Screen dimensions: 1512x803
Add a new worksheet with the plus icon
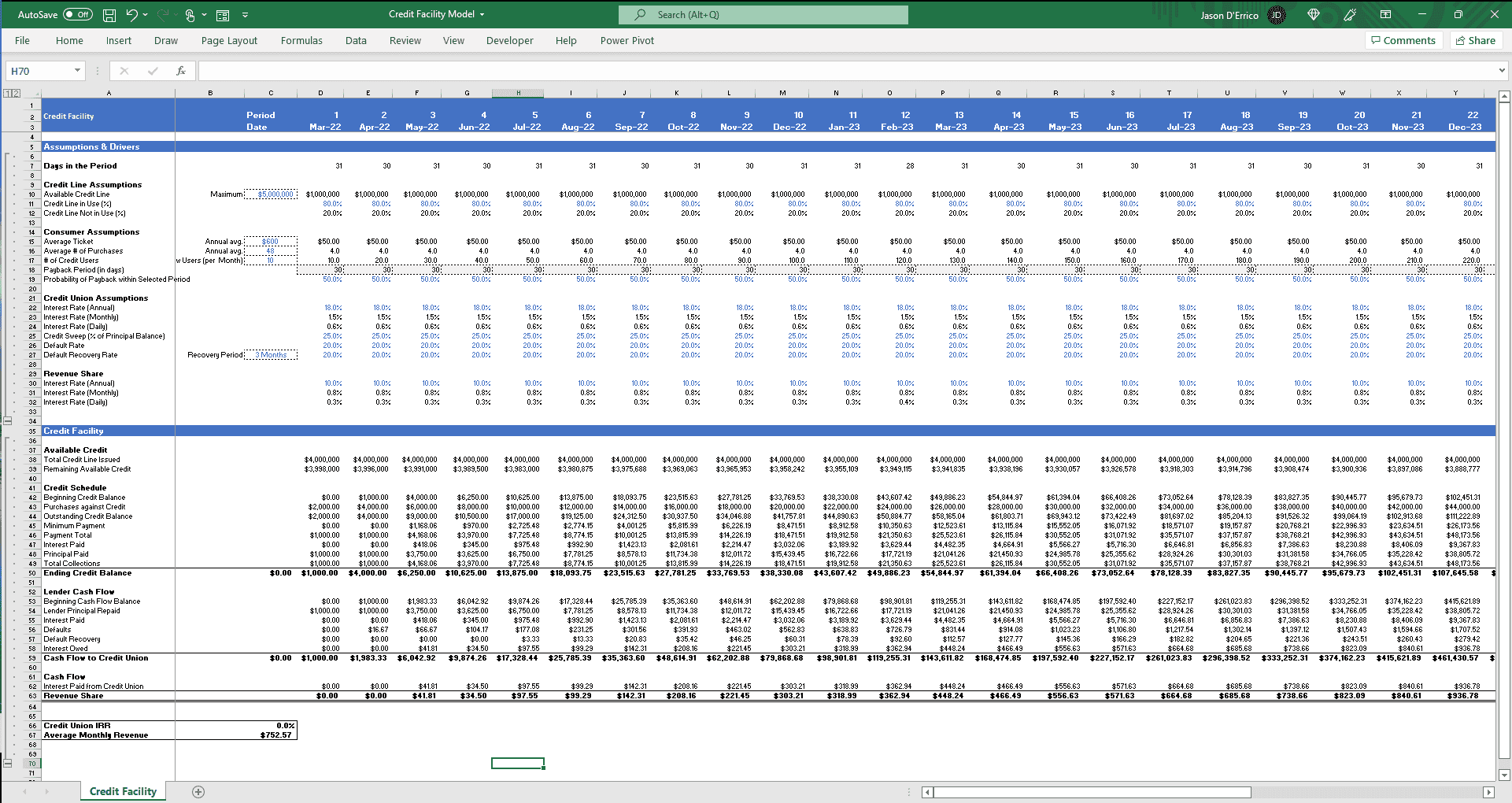(198, 791)
